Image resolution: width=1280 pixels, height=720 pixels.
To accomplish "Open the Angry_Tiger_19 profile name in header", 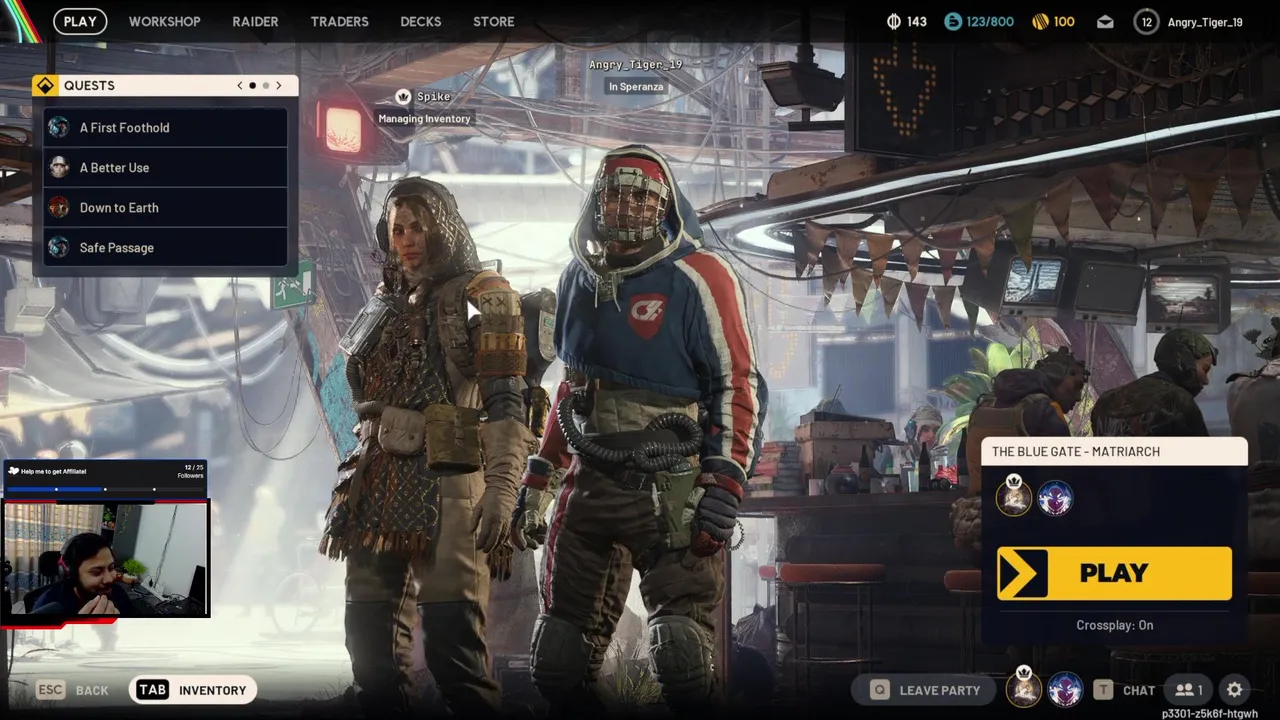I will 1205,22.
